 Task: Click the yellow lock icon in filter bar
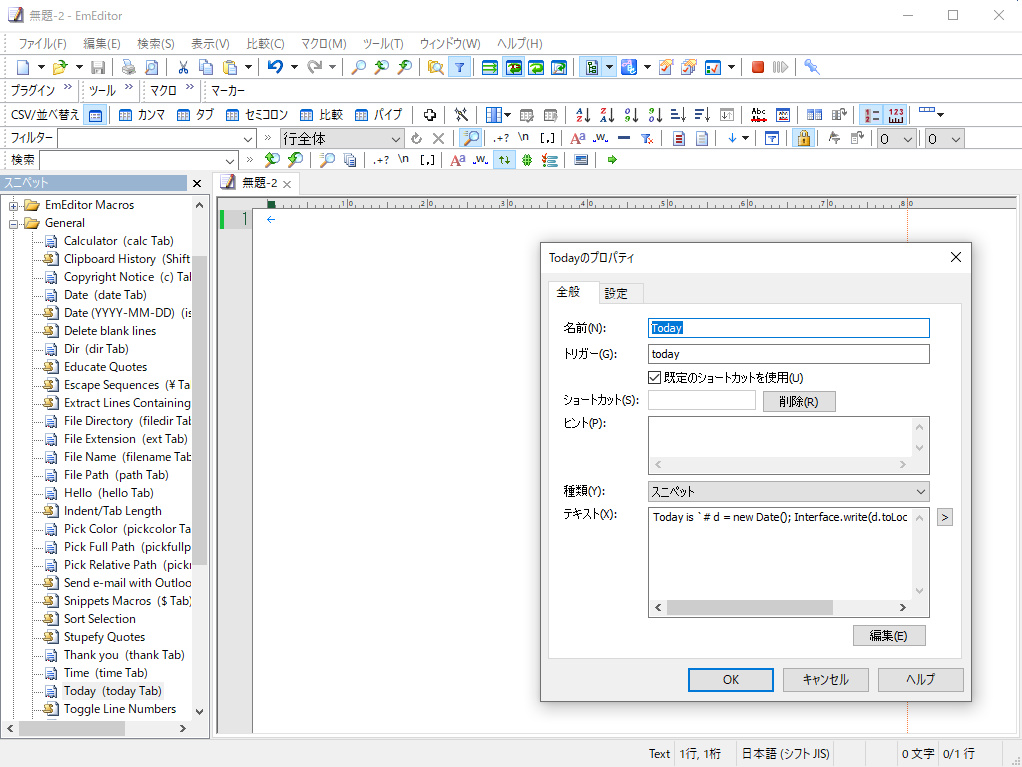coord(802,139)
